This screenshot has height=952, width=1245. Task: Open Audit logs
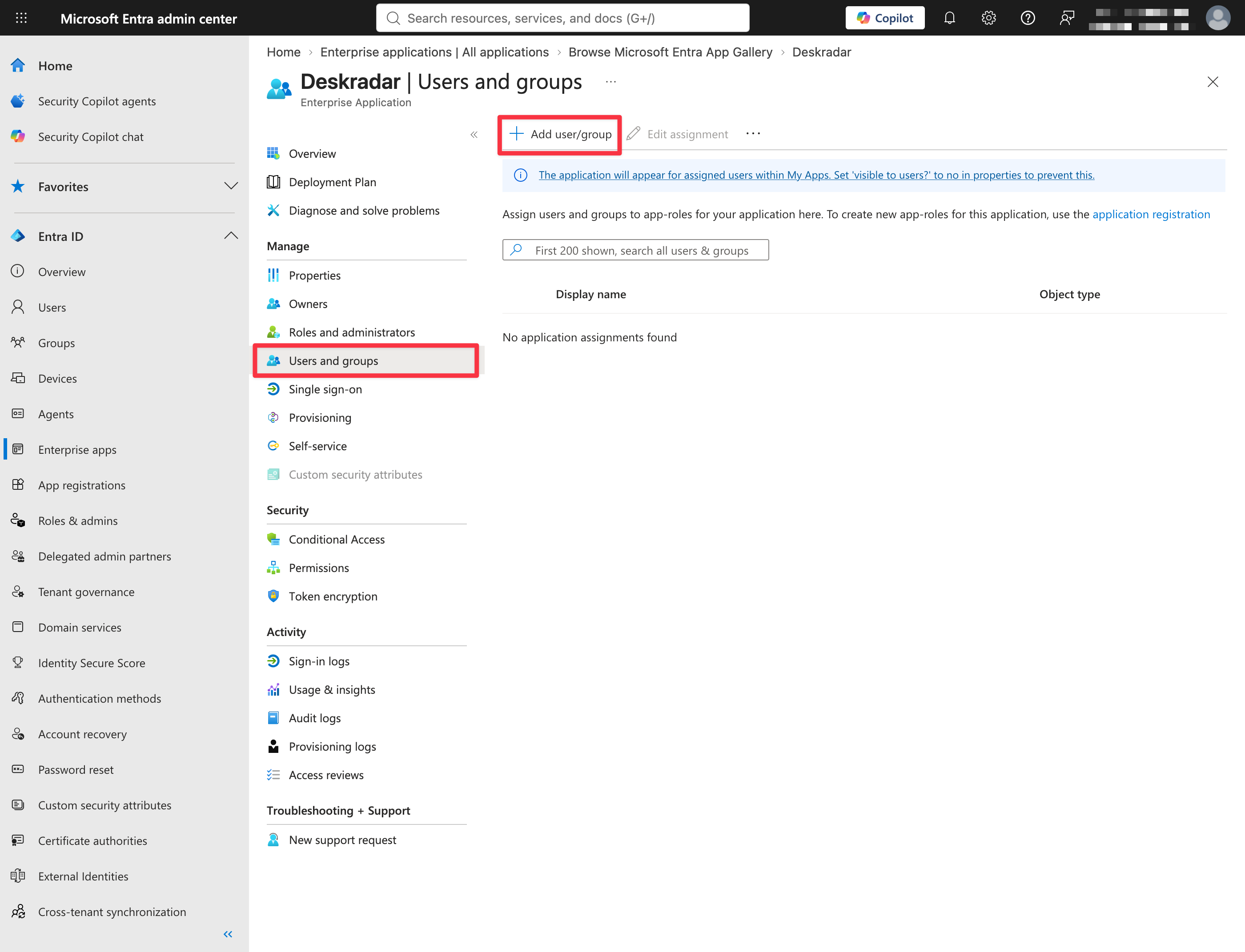coord(315,719)
